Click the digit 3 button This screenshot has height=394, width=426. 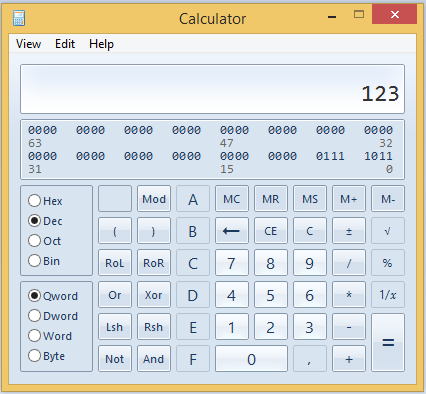310,327
